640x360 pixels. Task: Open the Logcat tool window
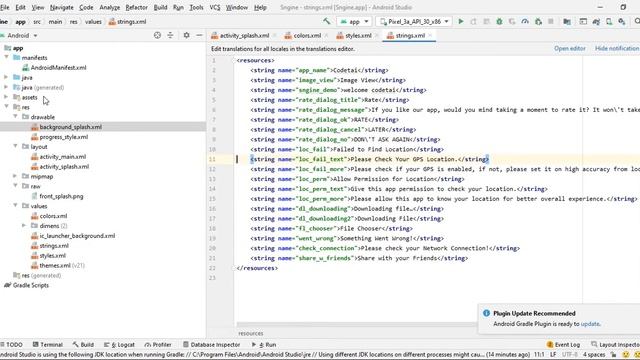click(119, 344)
